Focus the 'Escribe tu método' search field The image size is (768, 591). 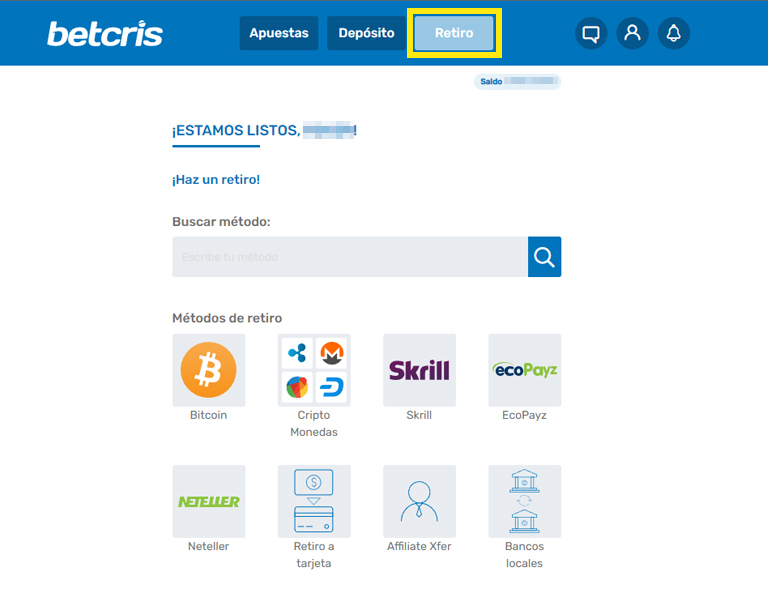tap(350, 257)
